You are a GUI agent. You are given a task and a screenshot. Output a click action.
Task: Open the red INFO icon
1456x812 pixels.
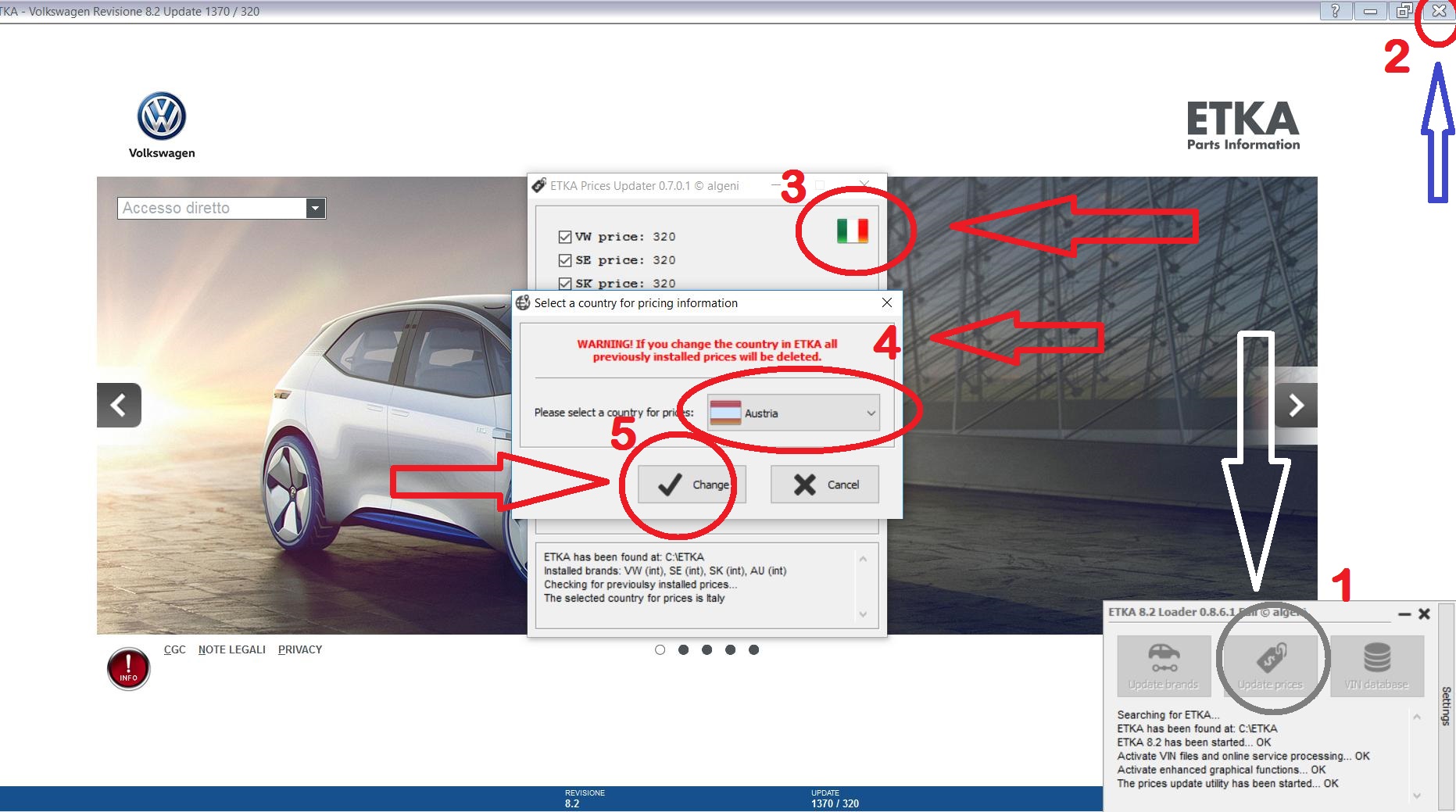pos(128,669)
